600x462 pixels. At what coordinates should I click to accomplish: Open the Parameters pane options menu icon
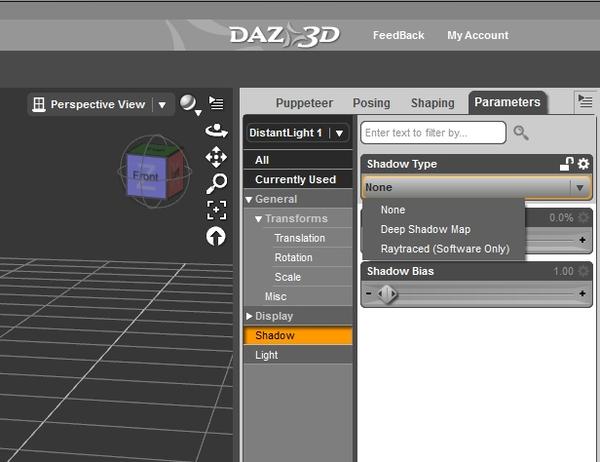coord(585,102)
